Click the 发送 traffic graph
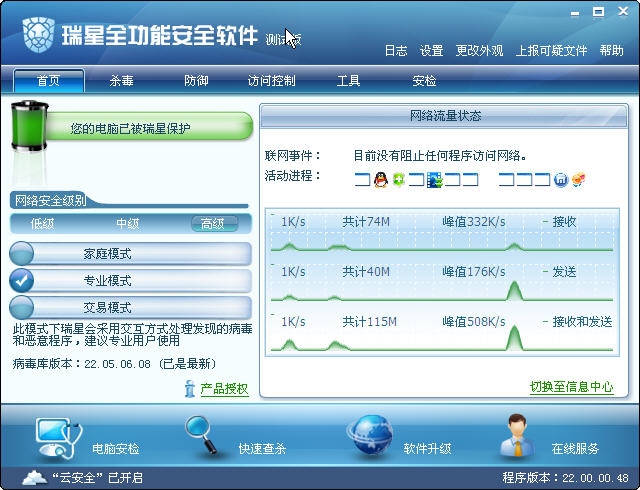Image resolution: width=640 pixels, height=490 pixels. [x=442, y=283]
